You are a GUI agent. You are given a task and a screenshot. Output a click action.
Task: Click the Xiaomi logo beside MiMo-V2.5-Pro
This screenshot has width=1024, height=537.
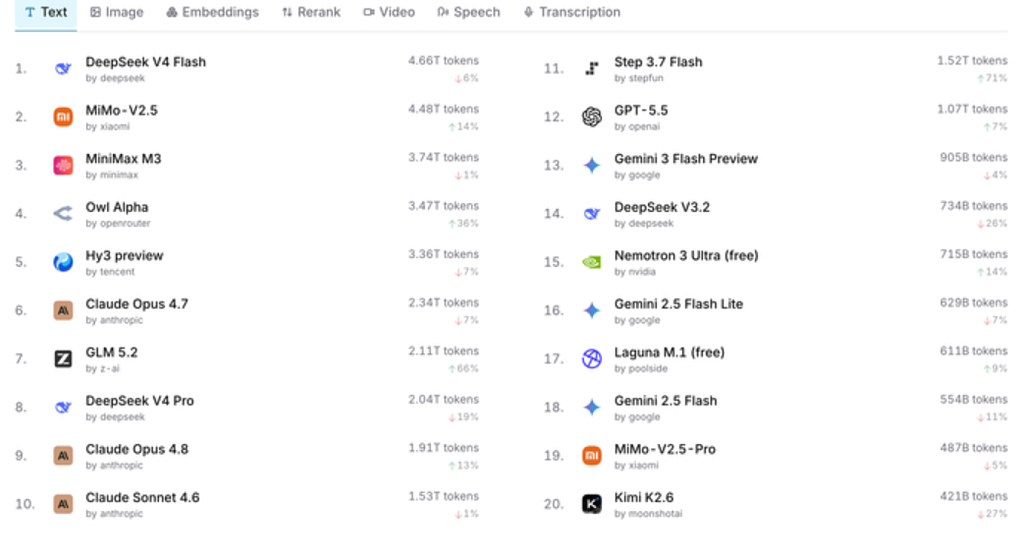592,455
